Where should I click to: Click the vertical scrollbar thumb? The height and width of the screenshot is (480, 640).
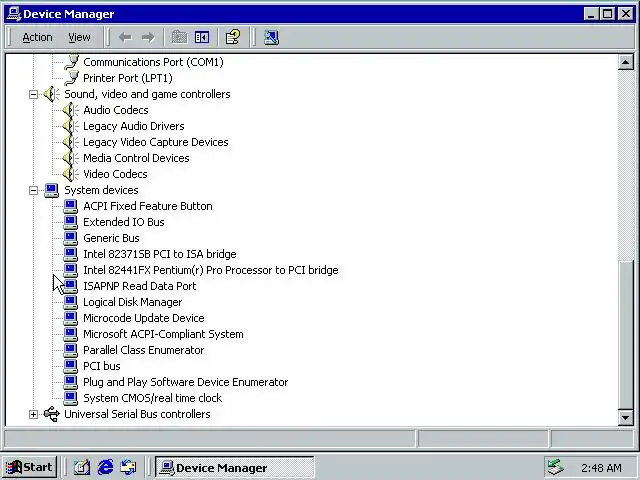pos(626,335)
